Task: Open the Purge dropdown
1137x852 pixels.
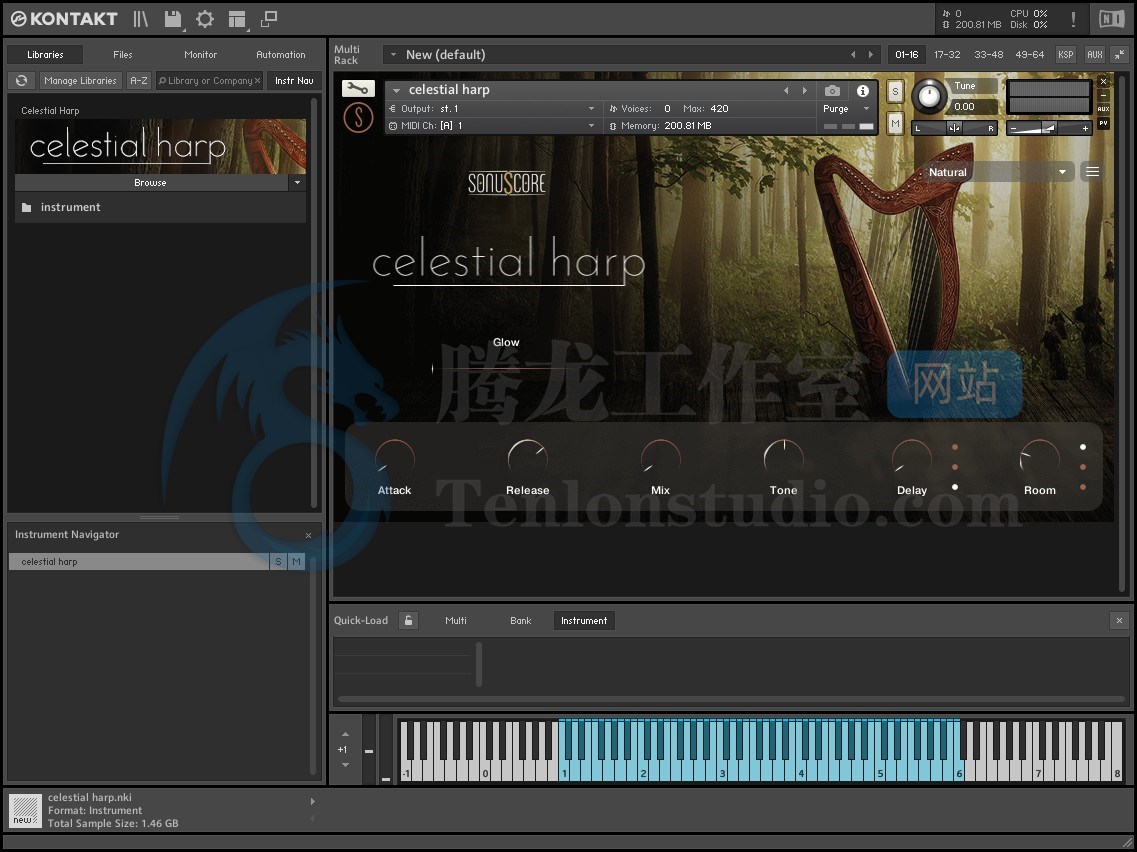Action: click(847, 109)
